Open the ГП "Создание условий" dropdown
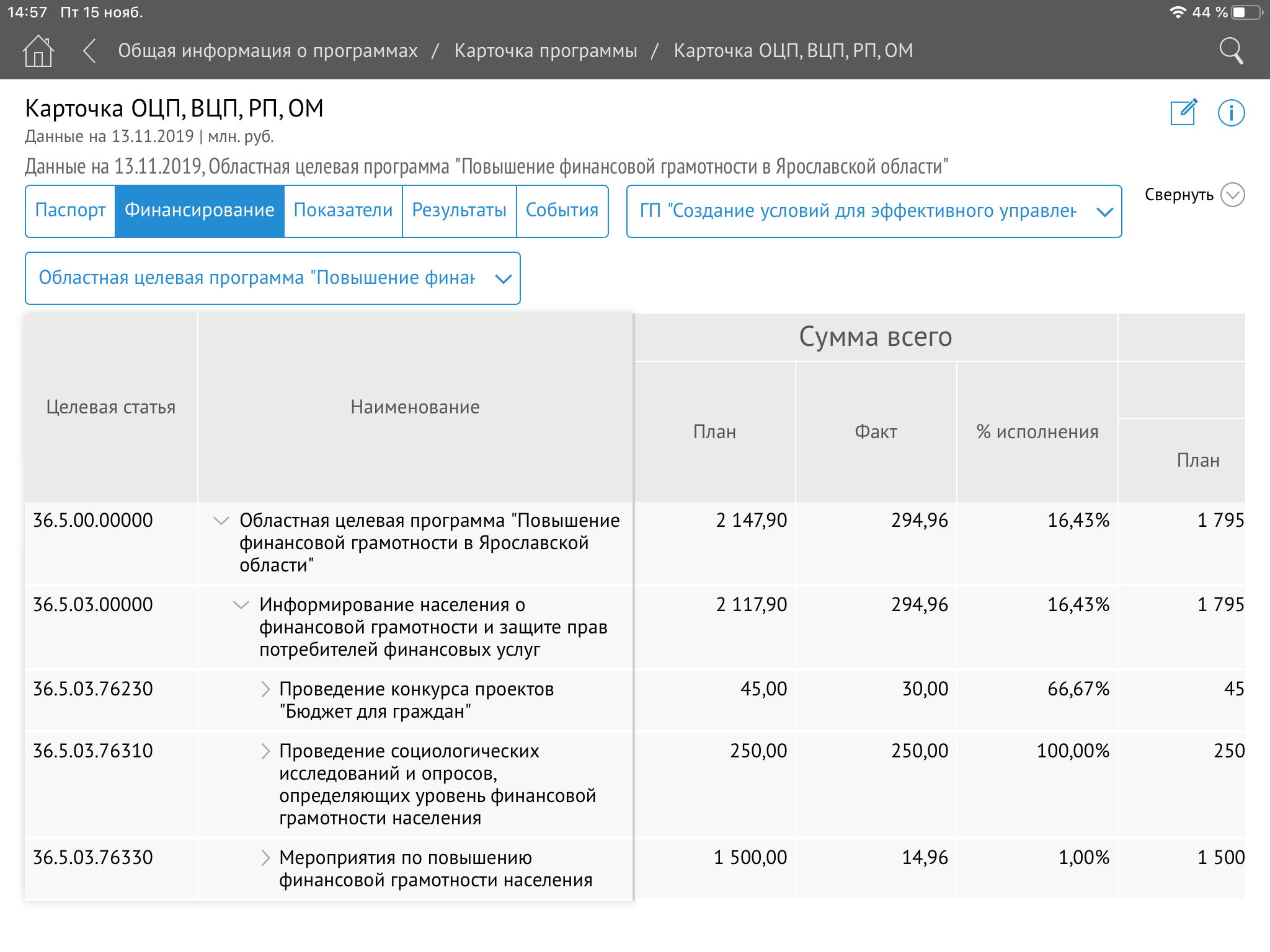Viewport: 1270px width, 952px height. [x=874, y=211]
